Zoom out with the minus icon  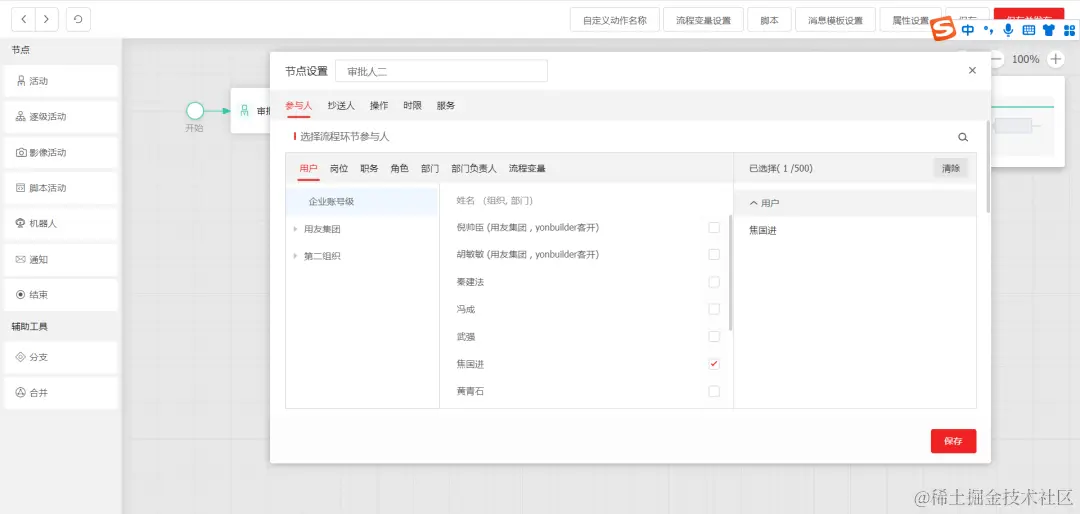coord(997,59)
